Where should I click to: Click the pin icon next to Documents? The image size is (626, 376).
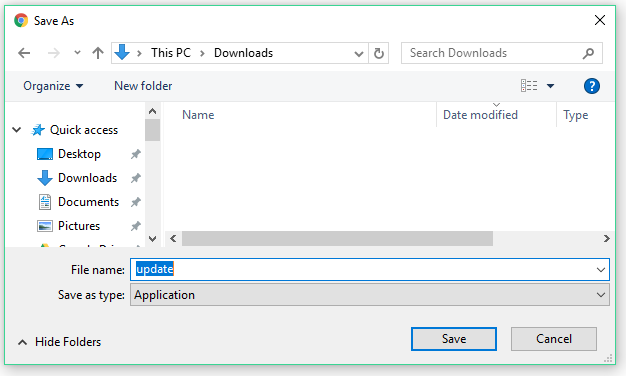pyautogui.click(x=136, y=202)
